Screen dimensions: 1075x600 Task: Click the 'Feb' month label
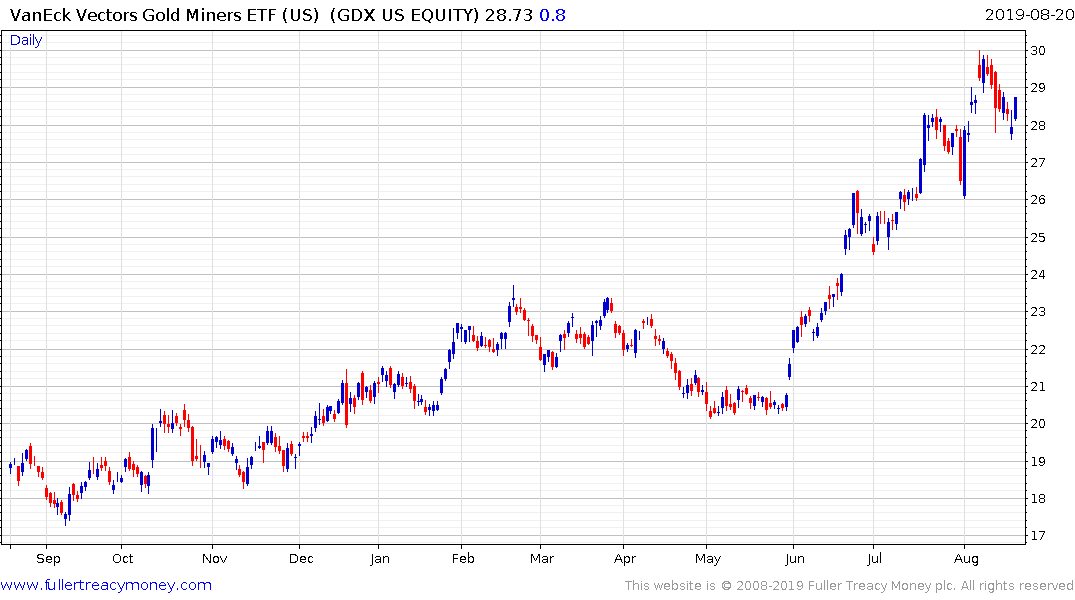coord(463,558)
